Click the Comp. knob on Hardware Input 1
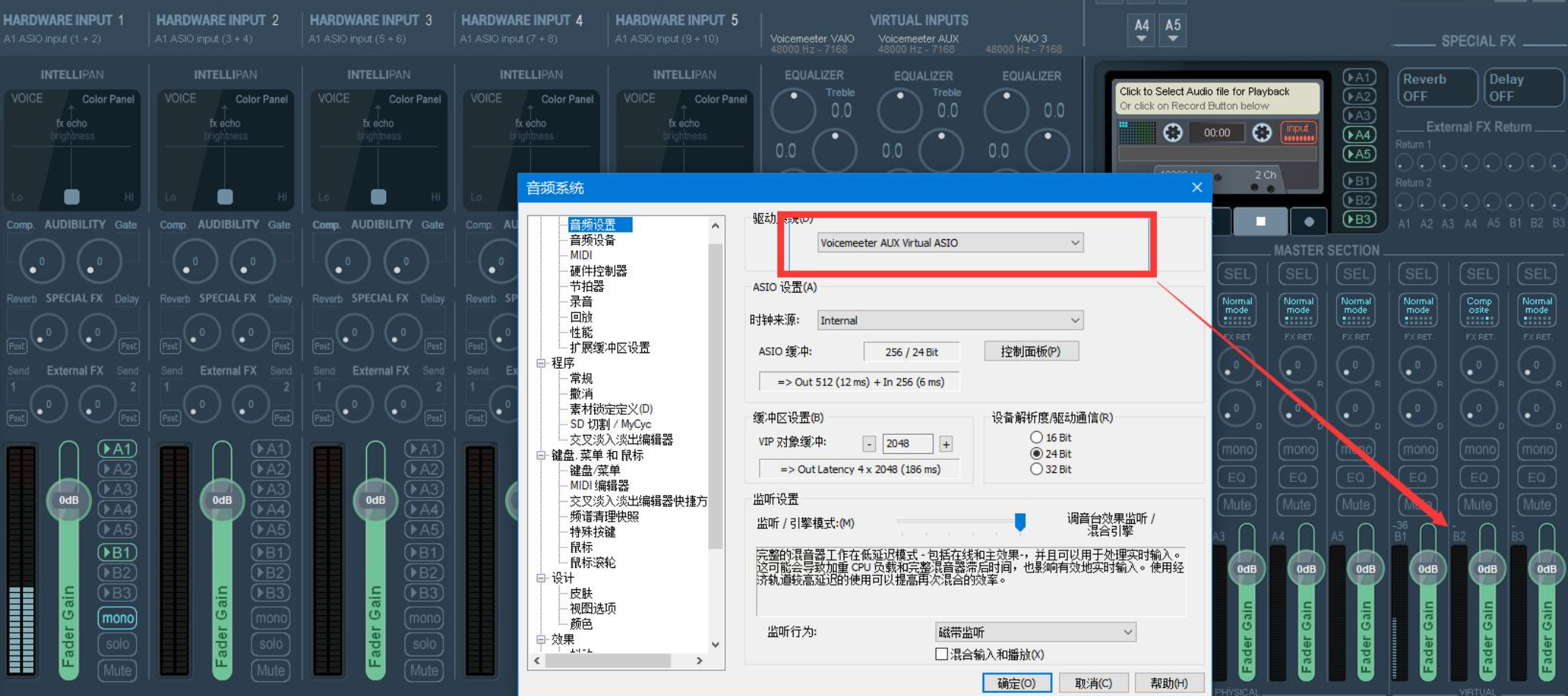The image size is (1568, 696). (41, 261)
